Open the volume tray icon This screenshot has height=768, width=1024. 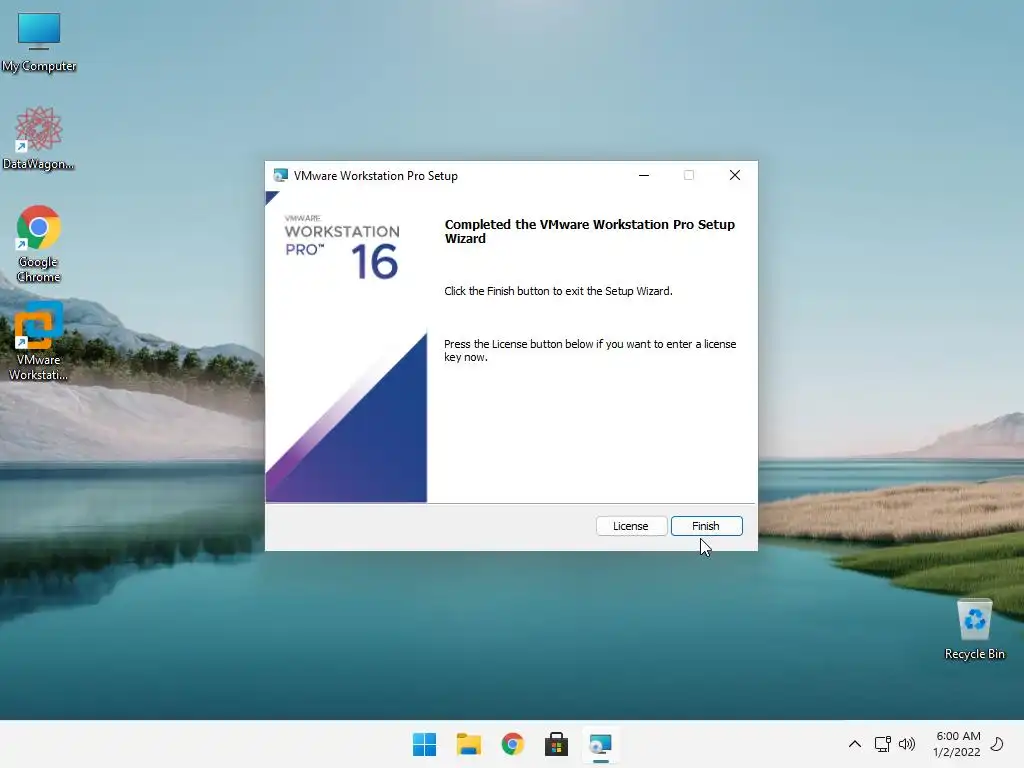point(907,744)
